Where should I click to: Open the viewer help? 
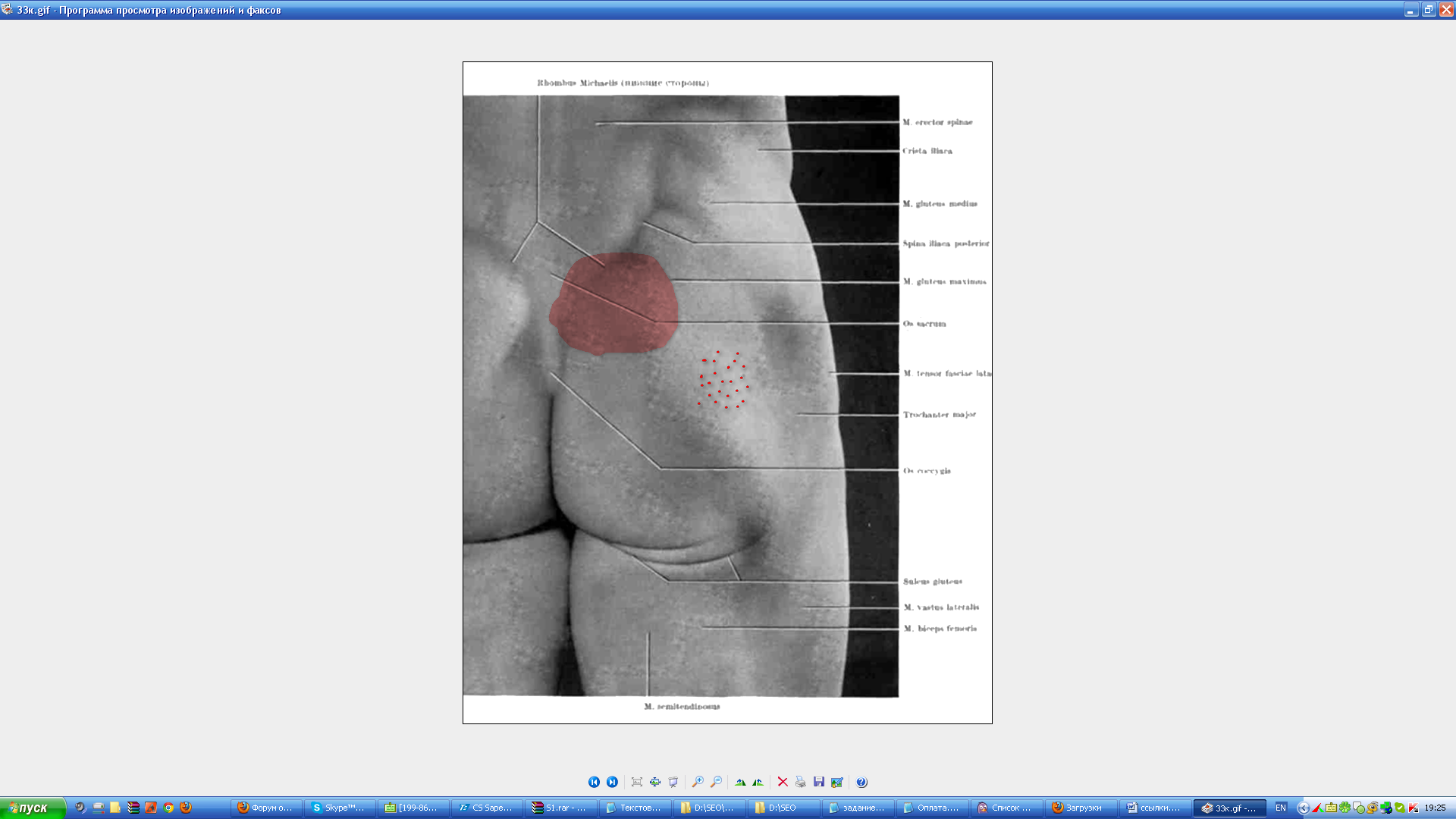861,782
